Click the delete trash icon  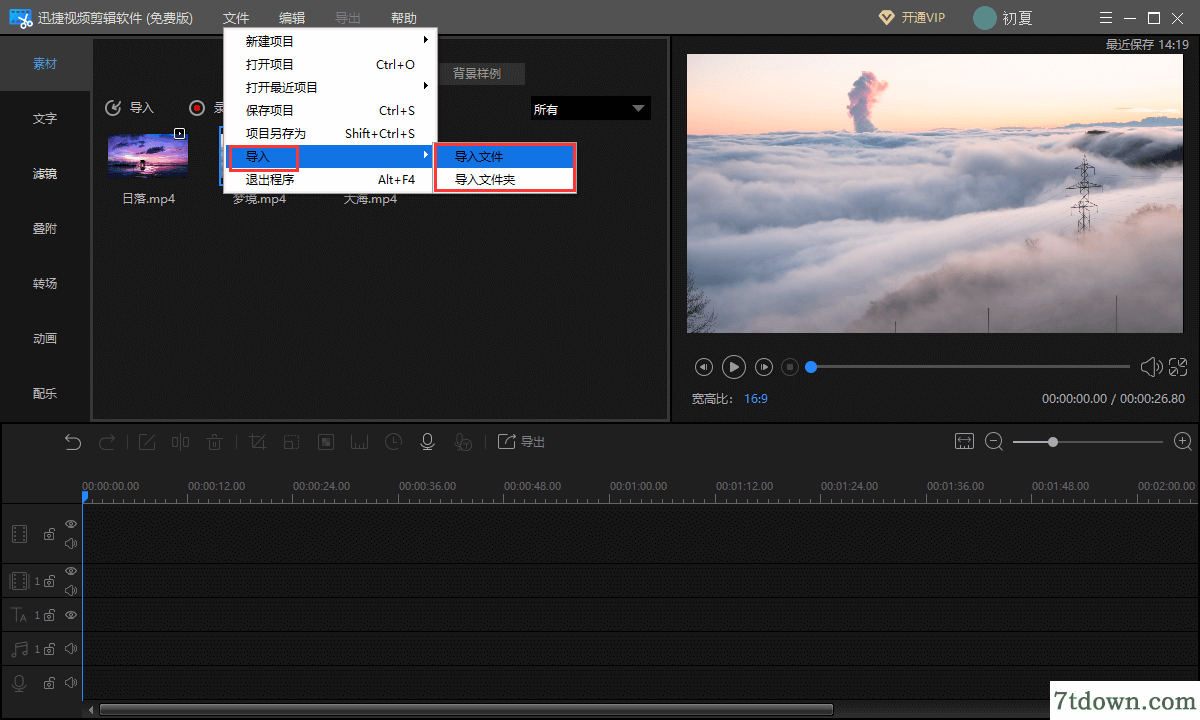(214, 442)
